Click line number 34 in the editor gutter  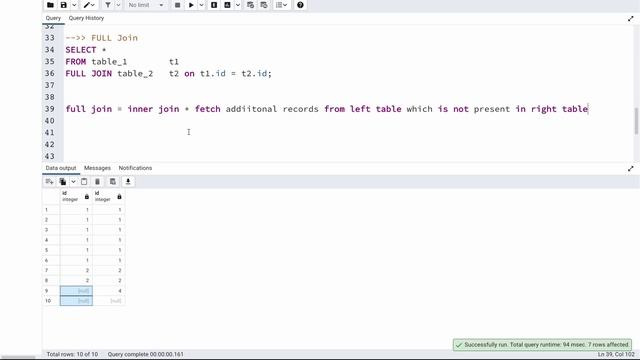click(49, 50)
